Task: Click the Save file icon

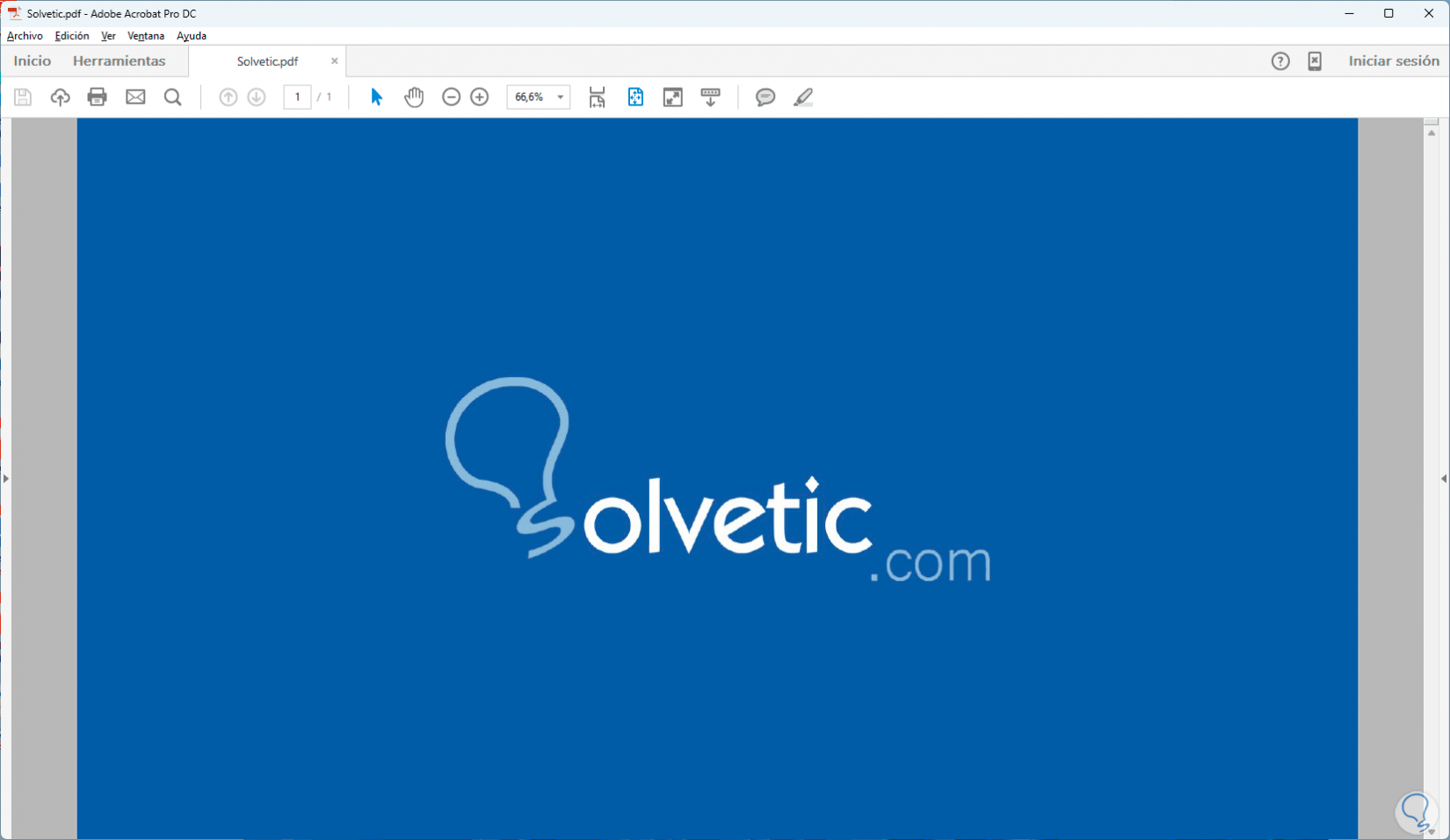Action: [x=23, y=97]
